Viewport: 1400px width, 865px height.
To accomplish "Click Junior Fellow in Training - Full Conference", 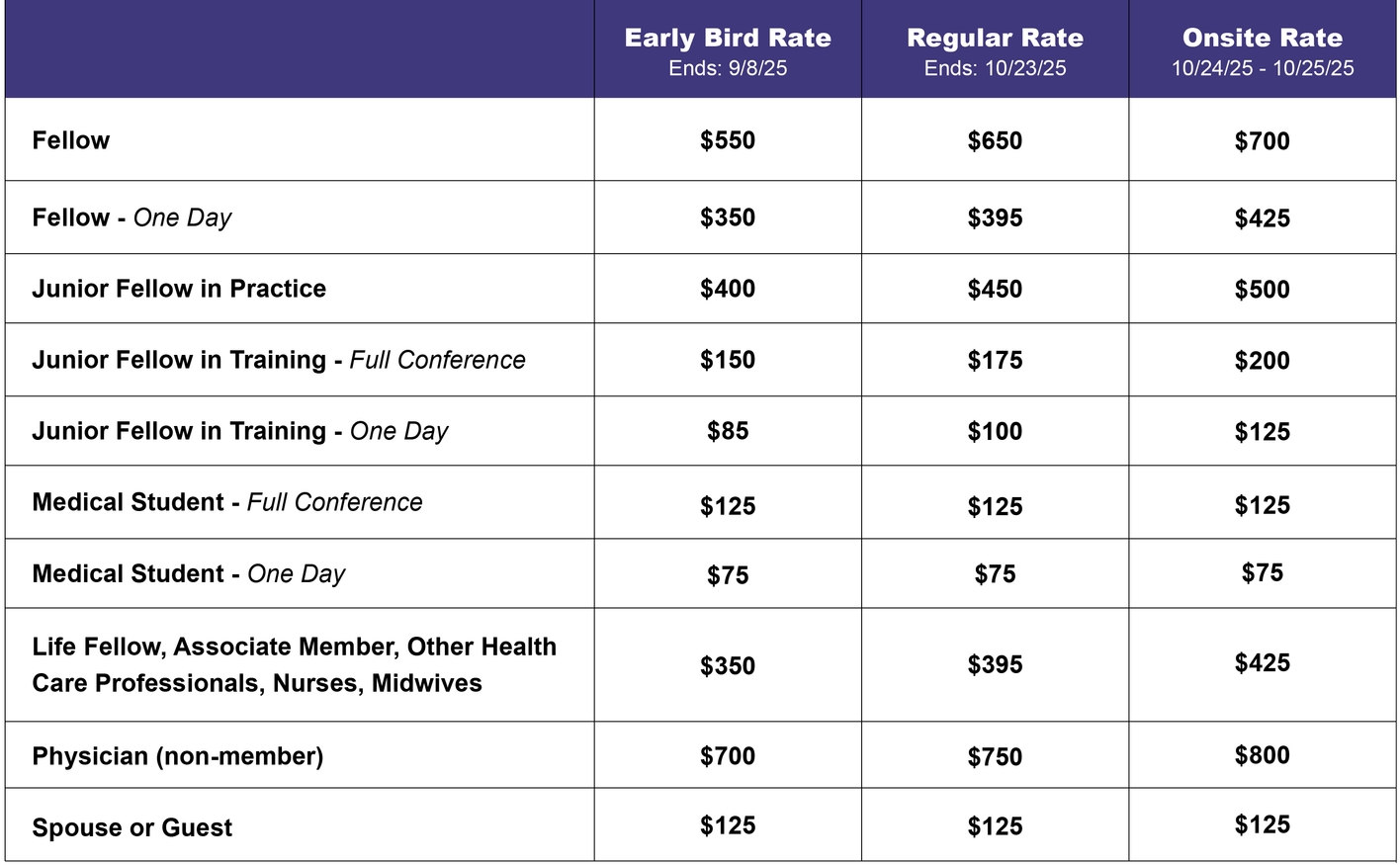I will pyautogui.click(x=279, y=360).
